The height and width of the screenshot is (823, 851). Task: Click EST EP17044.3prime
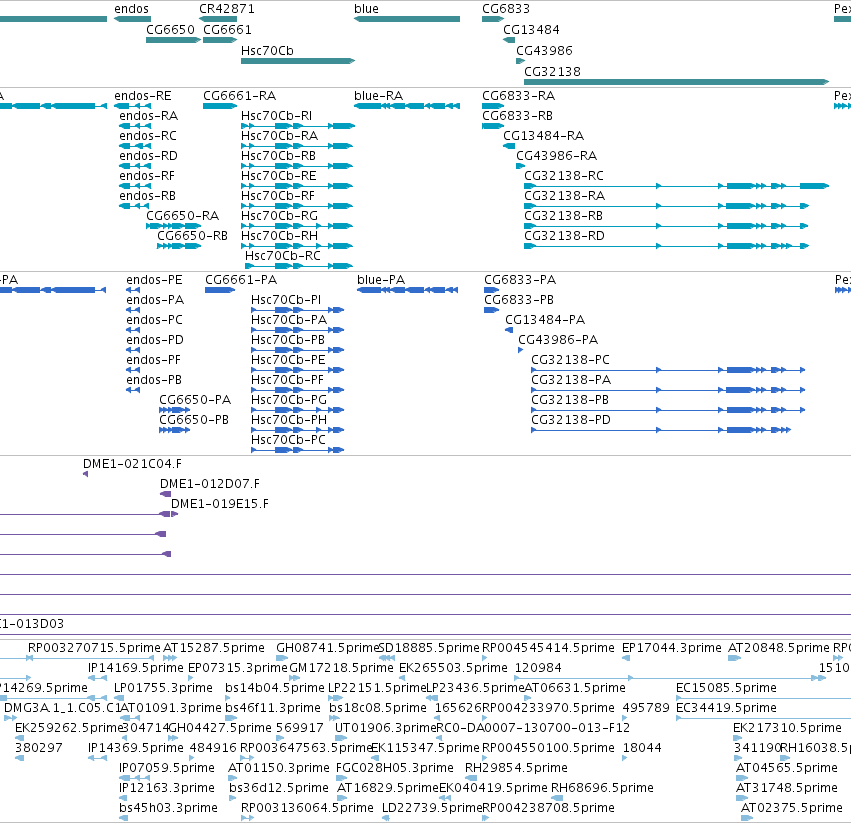pos(671,648)
